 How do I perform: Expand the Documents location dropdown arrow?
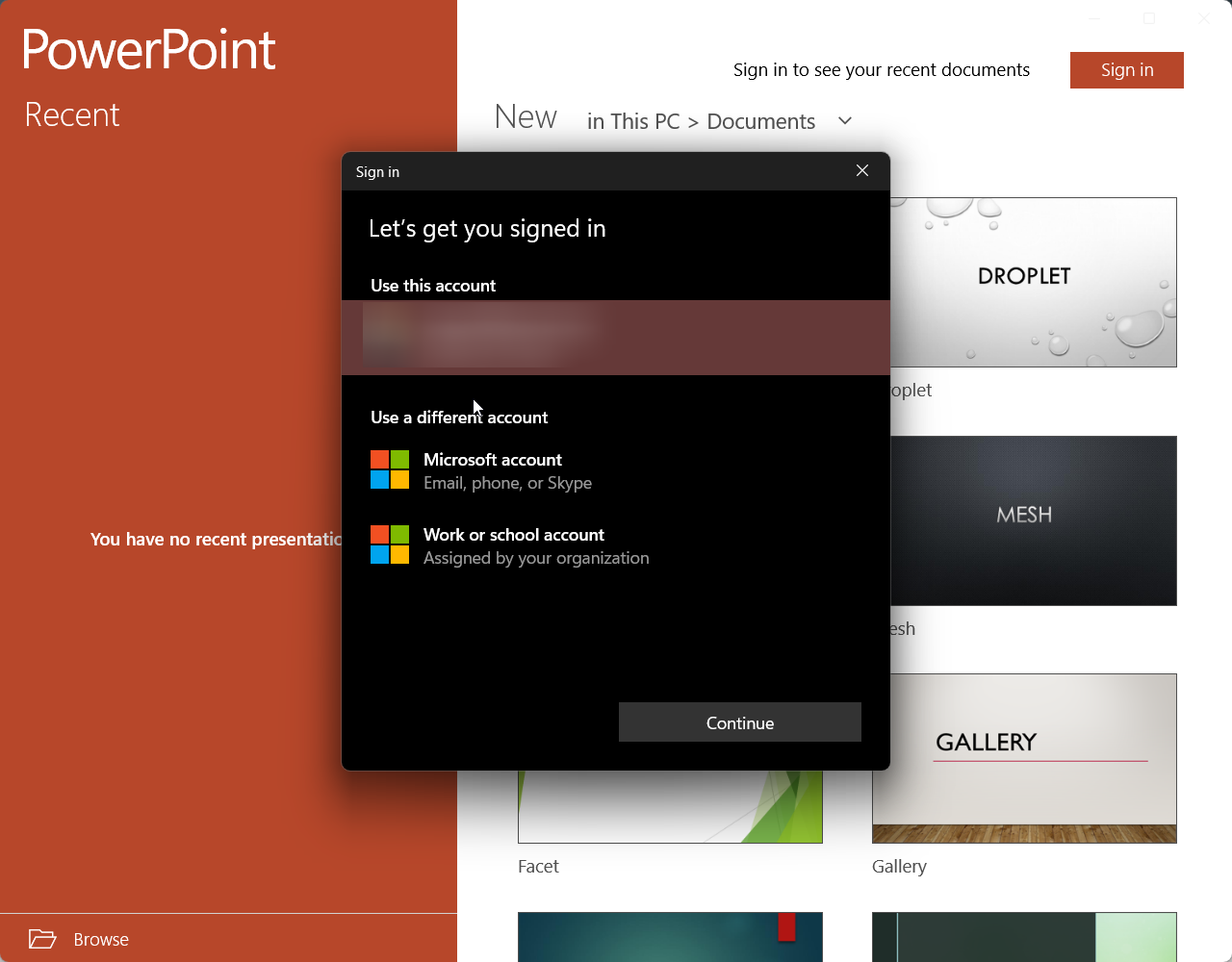click(x=845, y=121)
